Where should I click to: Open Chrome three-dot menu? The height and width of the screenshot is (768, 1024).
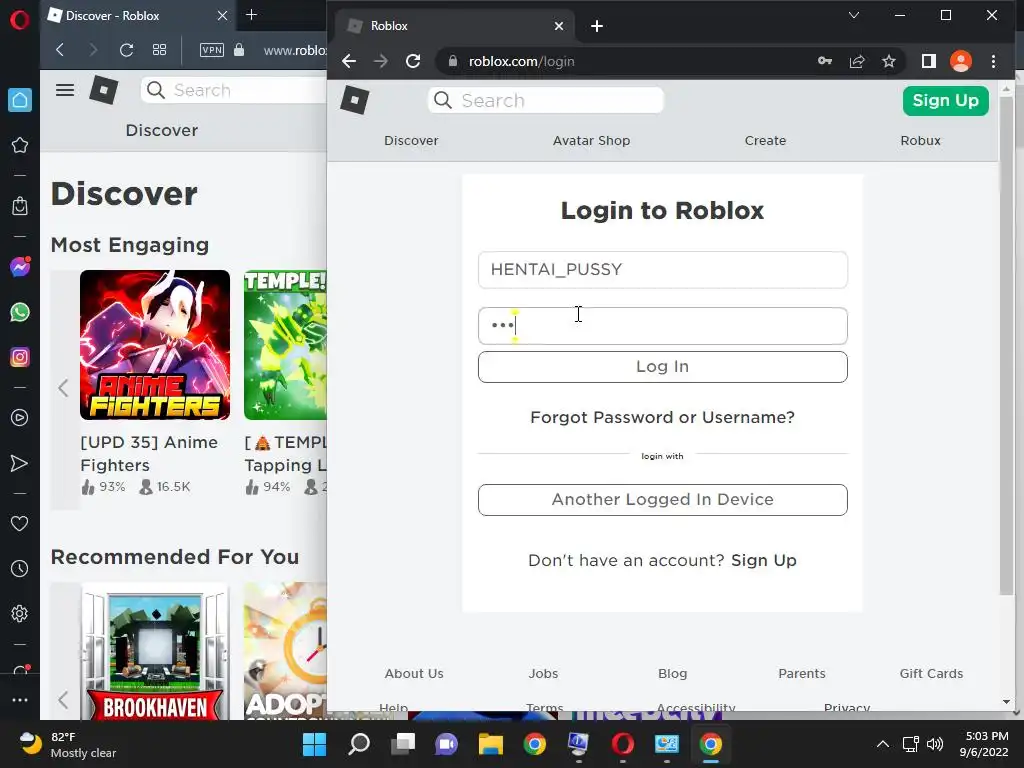point(993,61)
